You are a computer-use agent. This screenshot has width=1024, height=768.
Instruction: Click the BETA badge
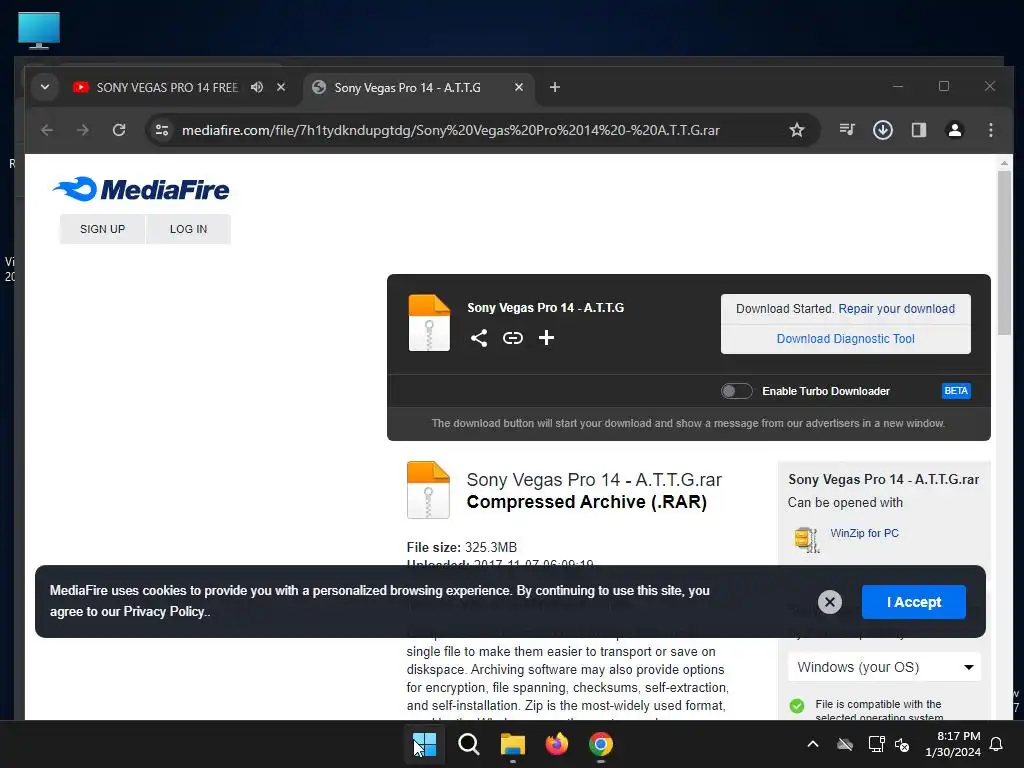[956, 391]
